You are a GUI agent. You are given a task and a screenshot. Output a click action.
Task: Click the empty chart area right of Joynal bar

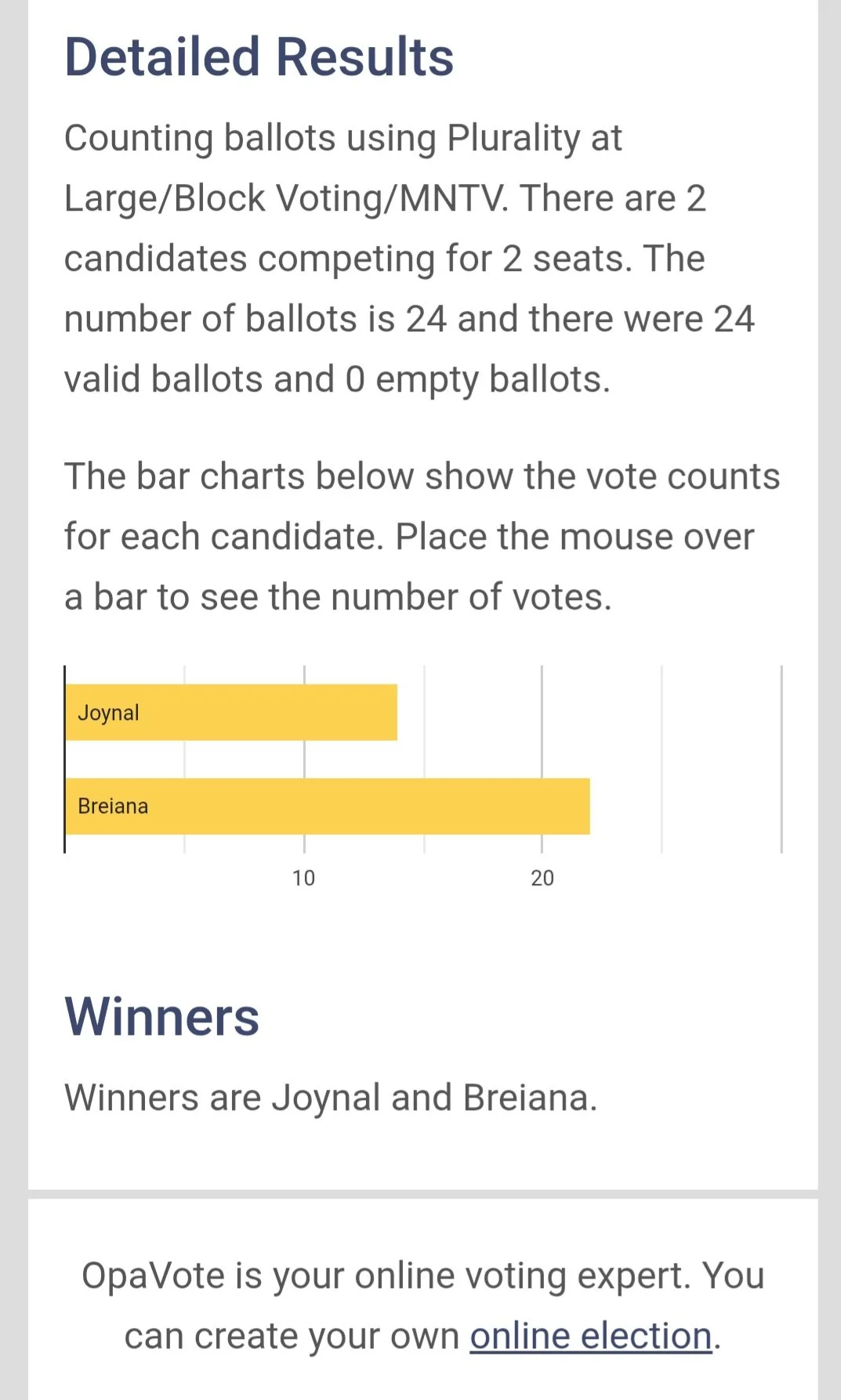point(589,712)
